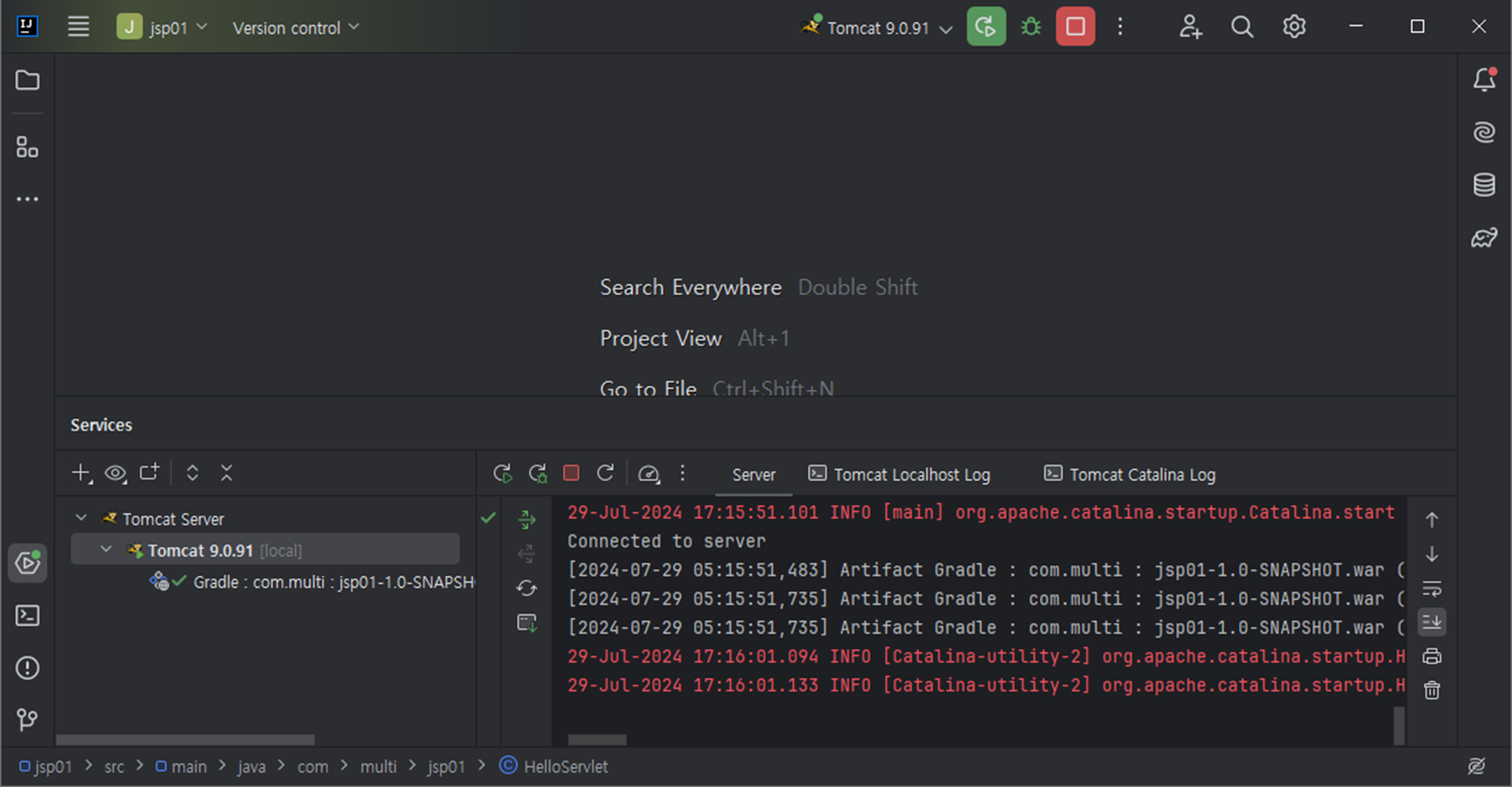Show more tool windows ellipsis
Image resolution: width=1512 pixels, height=787 pixels.
(28, 199)
